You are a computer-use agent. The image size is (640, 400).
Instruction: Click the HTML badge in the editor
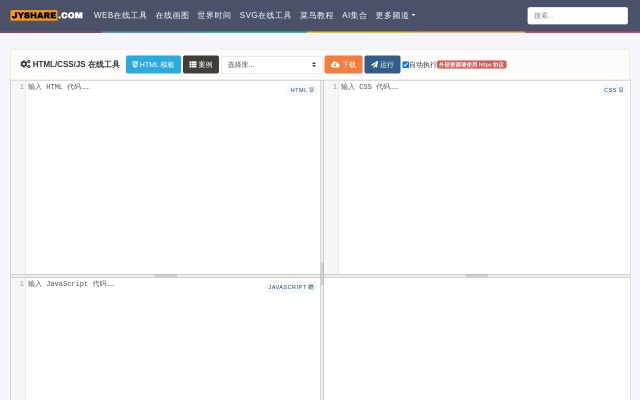[x=302, y=90]
